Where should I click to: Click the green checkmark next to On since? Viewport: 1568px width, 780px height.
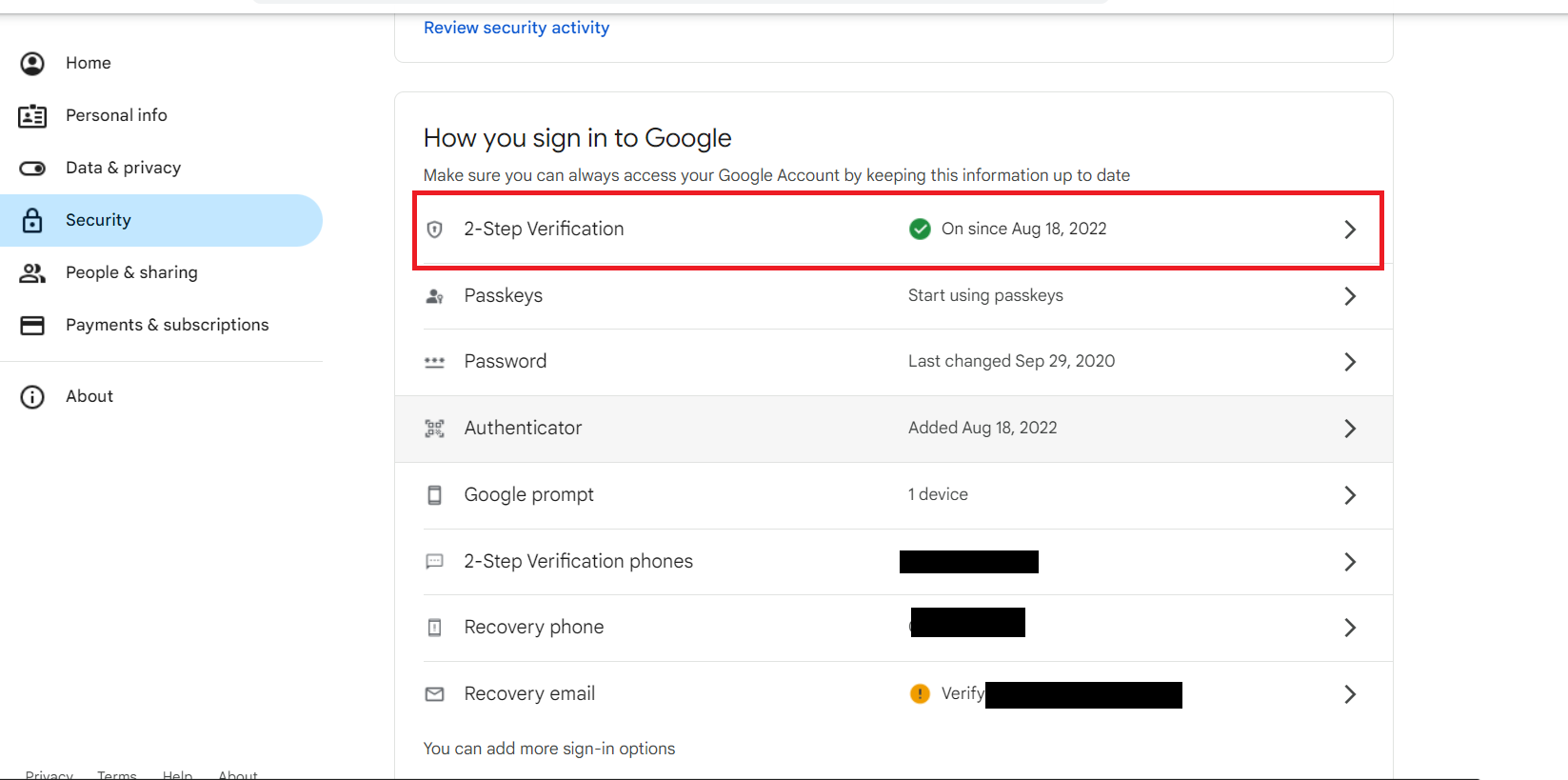pos(920,229)
